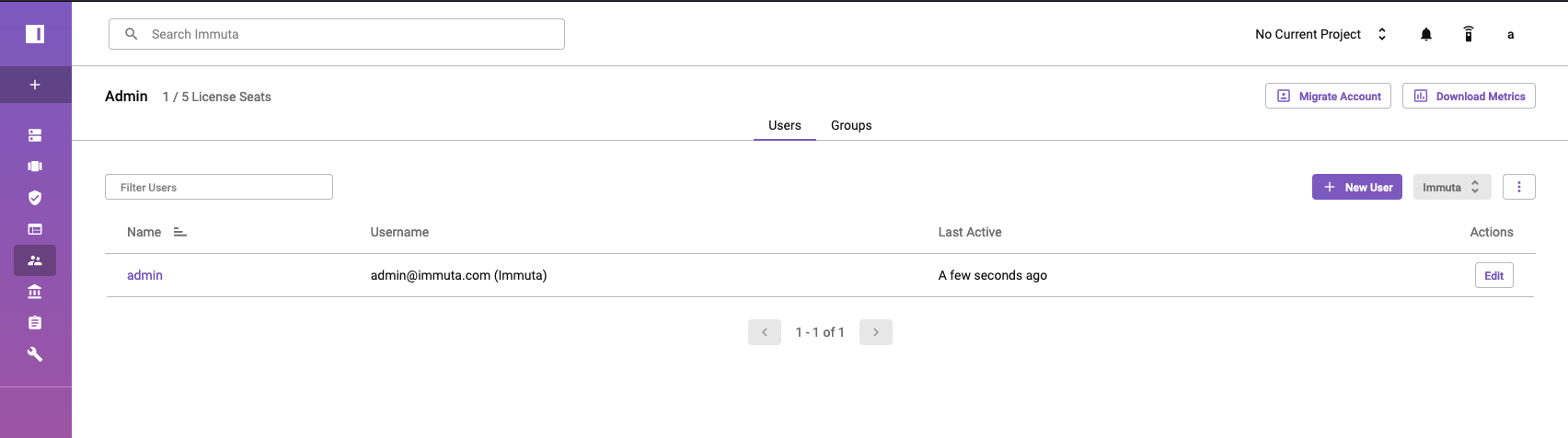Open the Immuta IAM filter dropdown
1568x438 pixels.
pyautogui.click(x=1452, y=187)
